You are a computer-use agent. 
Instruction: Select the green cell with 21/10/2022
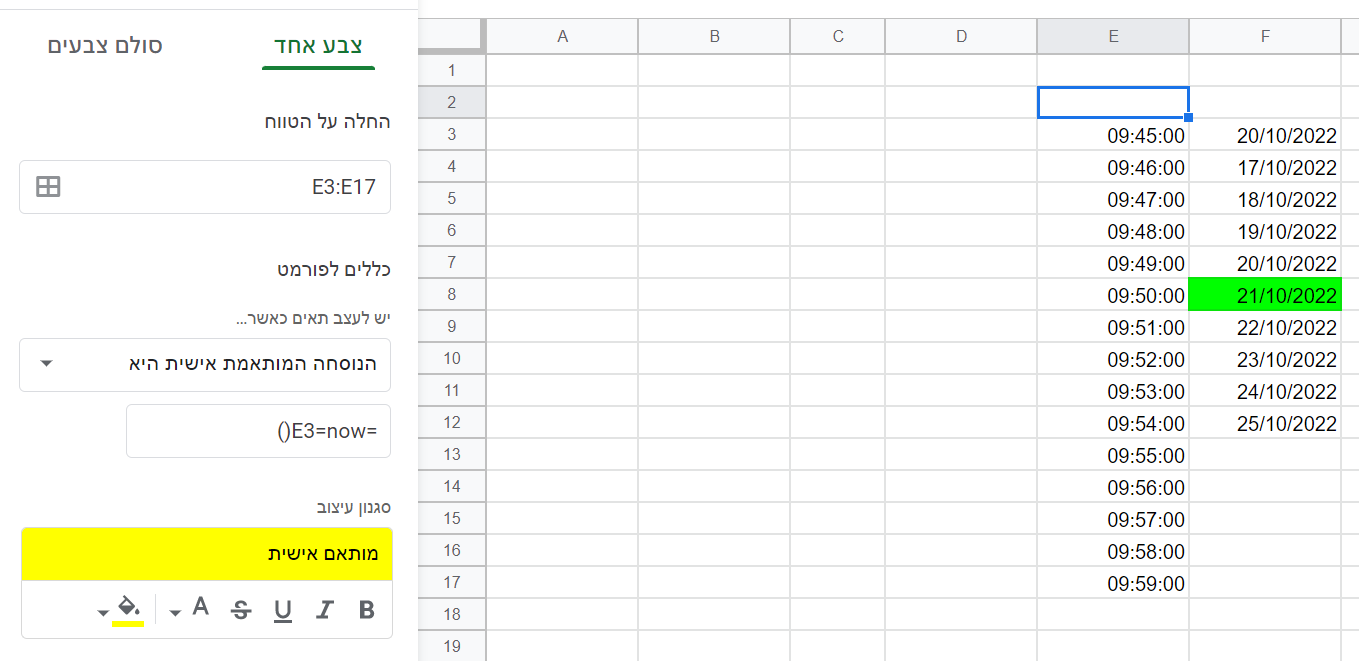1265,295
